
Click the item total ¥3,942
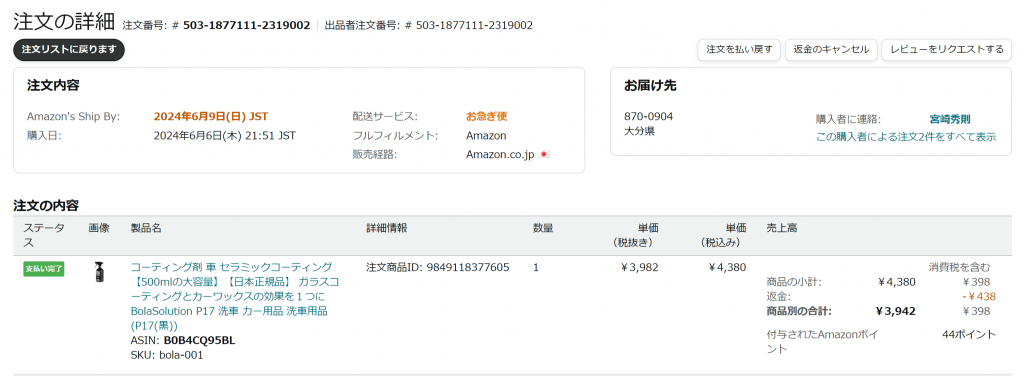click(x=895, y=311)
